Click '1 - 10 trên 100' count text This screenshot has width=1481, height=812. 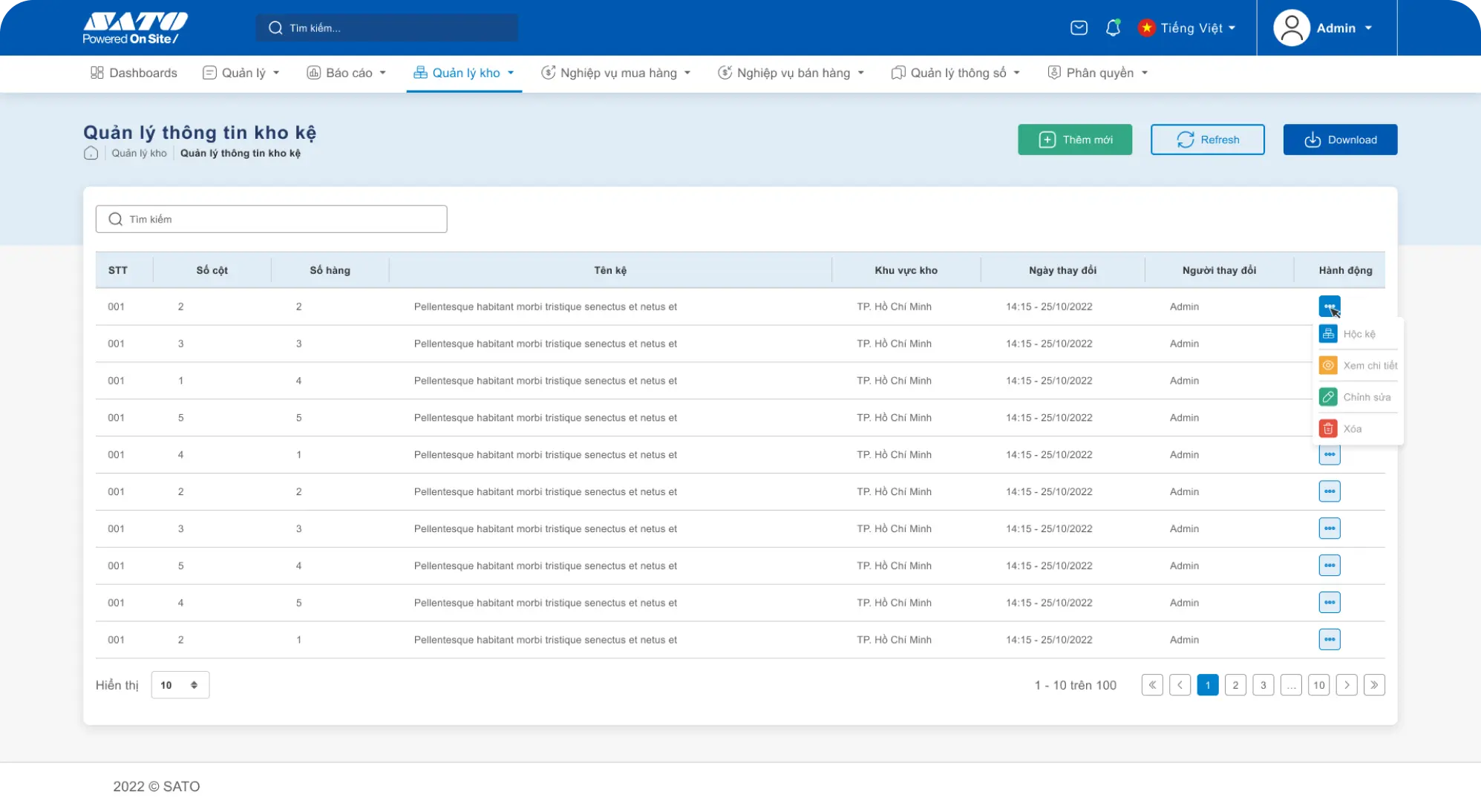tap(1075, 685)
